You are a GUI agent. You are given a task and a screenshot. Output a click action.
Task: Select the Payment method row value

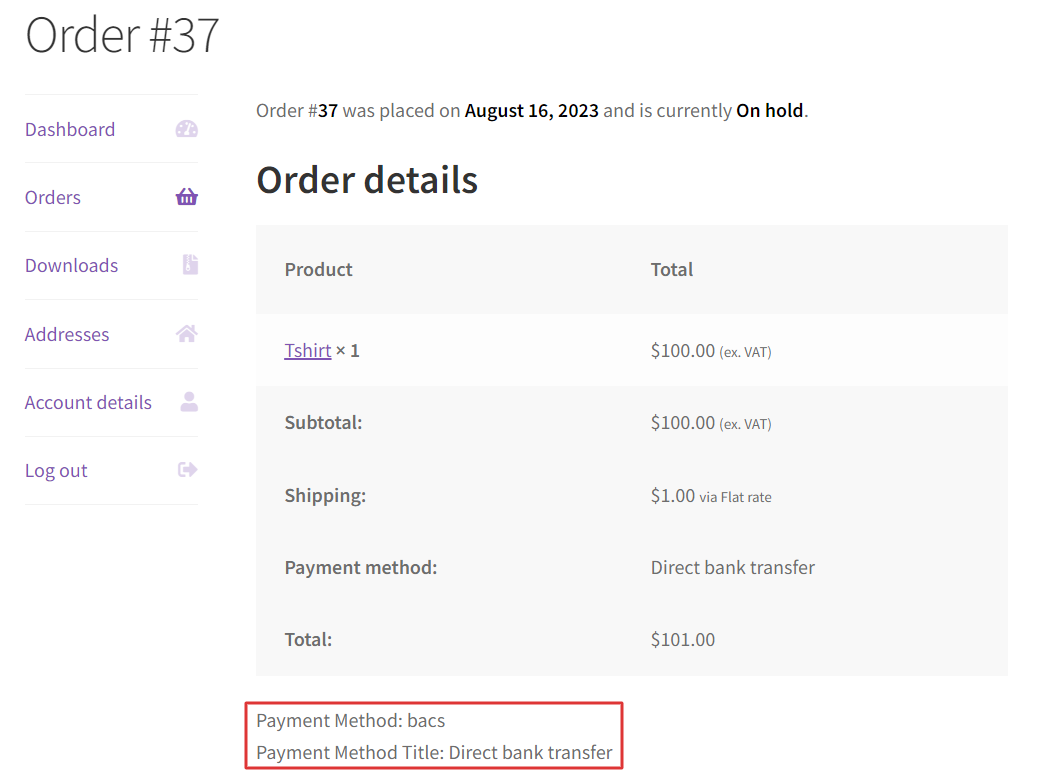click(x=731, y=567)
